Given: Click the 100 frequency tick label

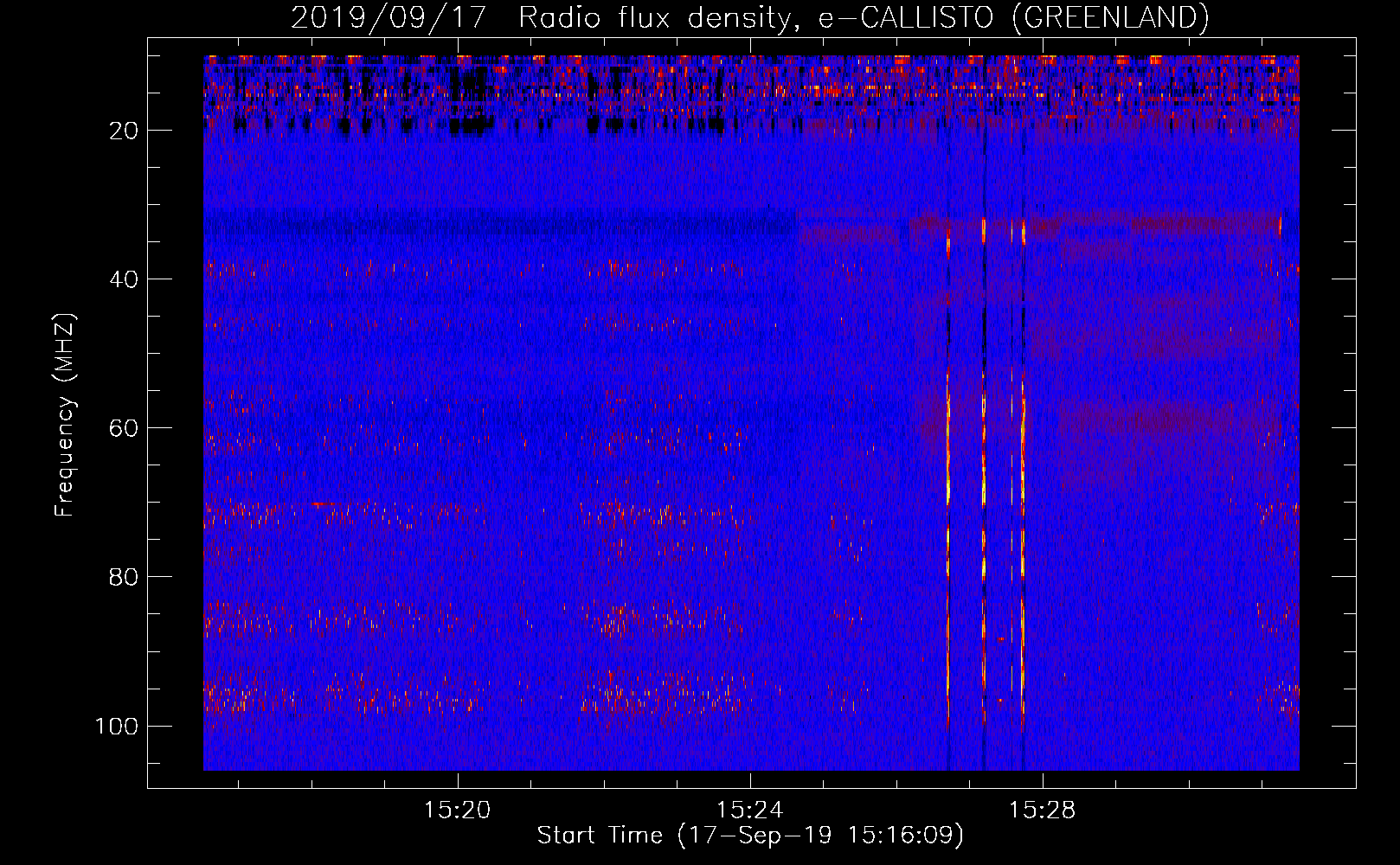Looking at the screenshot, I should pyautogui.click(x=117, y=726).
